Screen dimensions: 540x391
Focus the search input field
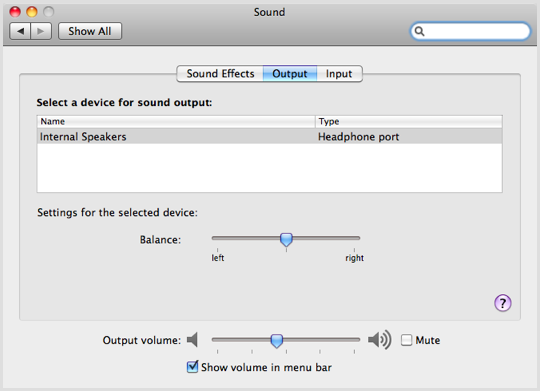point(470,31)
